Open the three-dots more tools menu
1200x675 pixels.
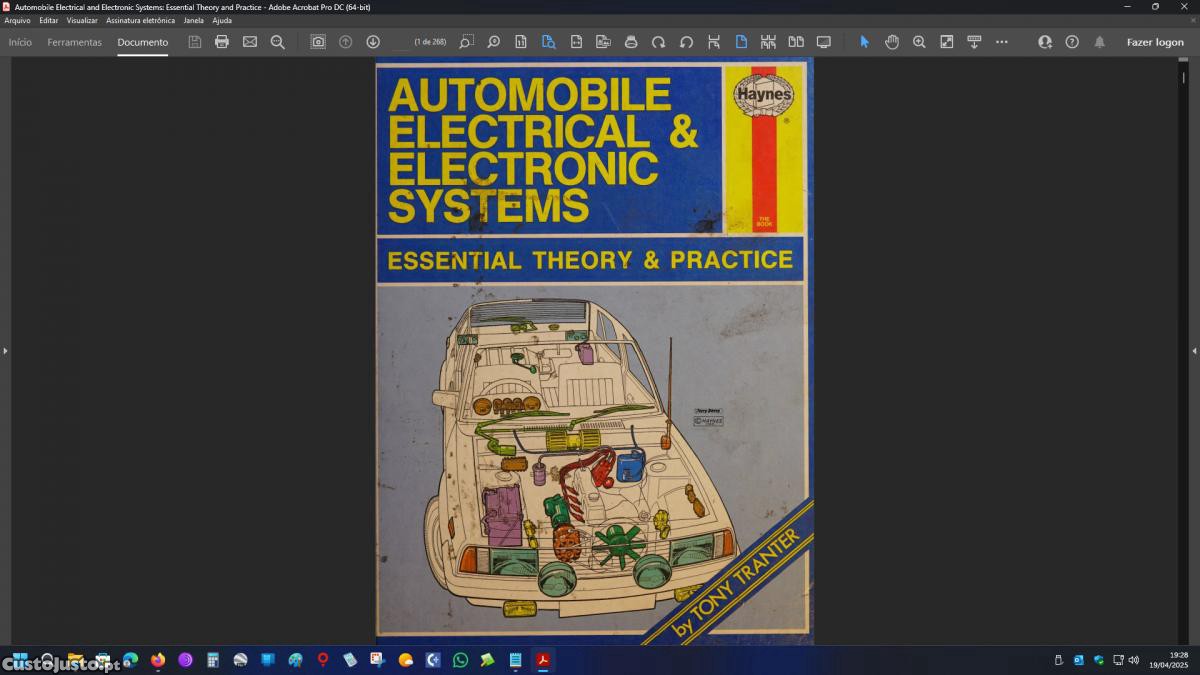pos(1002,42)
